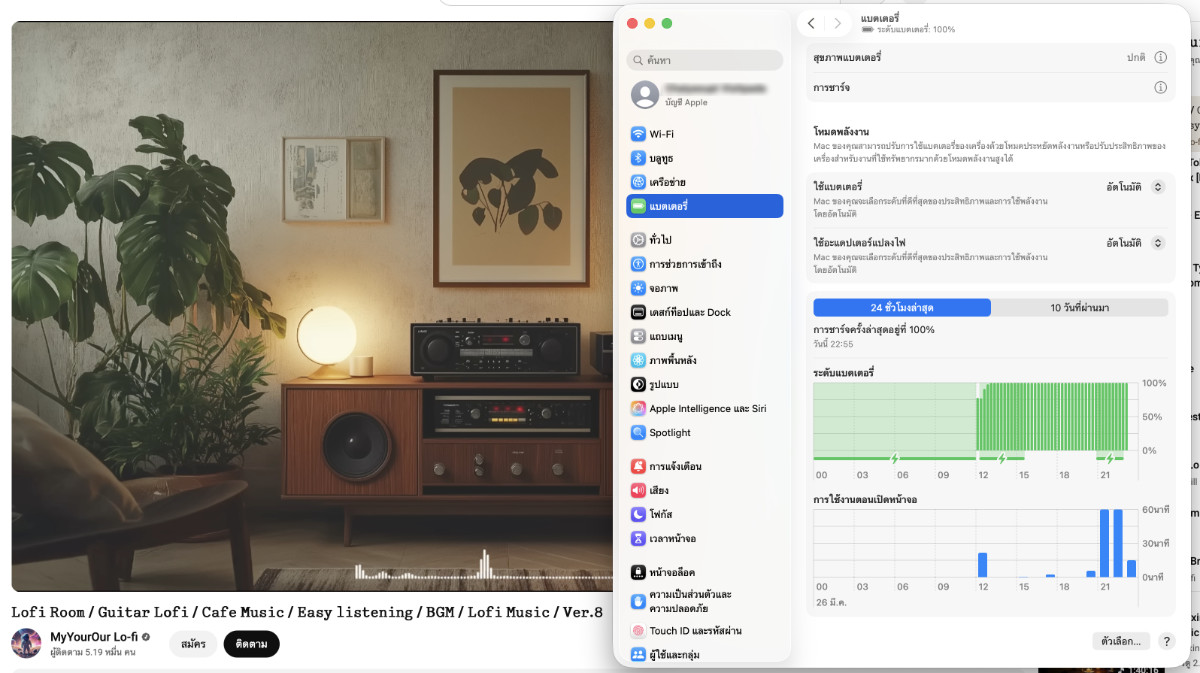Go back using the left chevron
This screenshot has width=1200, height=673.
(x=811, y=23)
